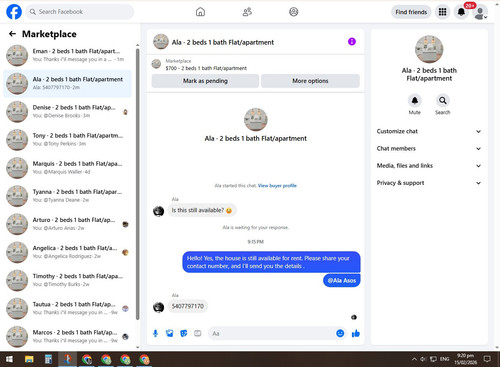Viewport: 500px width, 367px height.
Task: Open Denise's apartment conversation
Action: click(x=67, y=111)
